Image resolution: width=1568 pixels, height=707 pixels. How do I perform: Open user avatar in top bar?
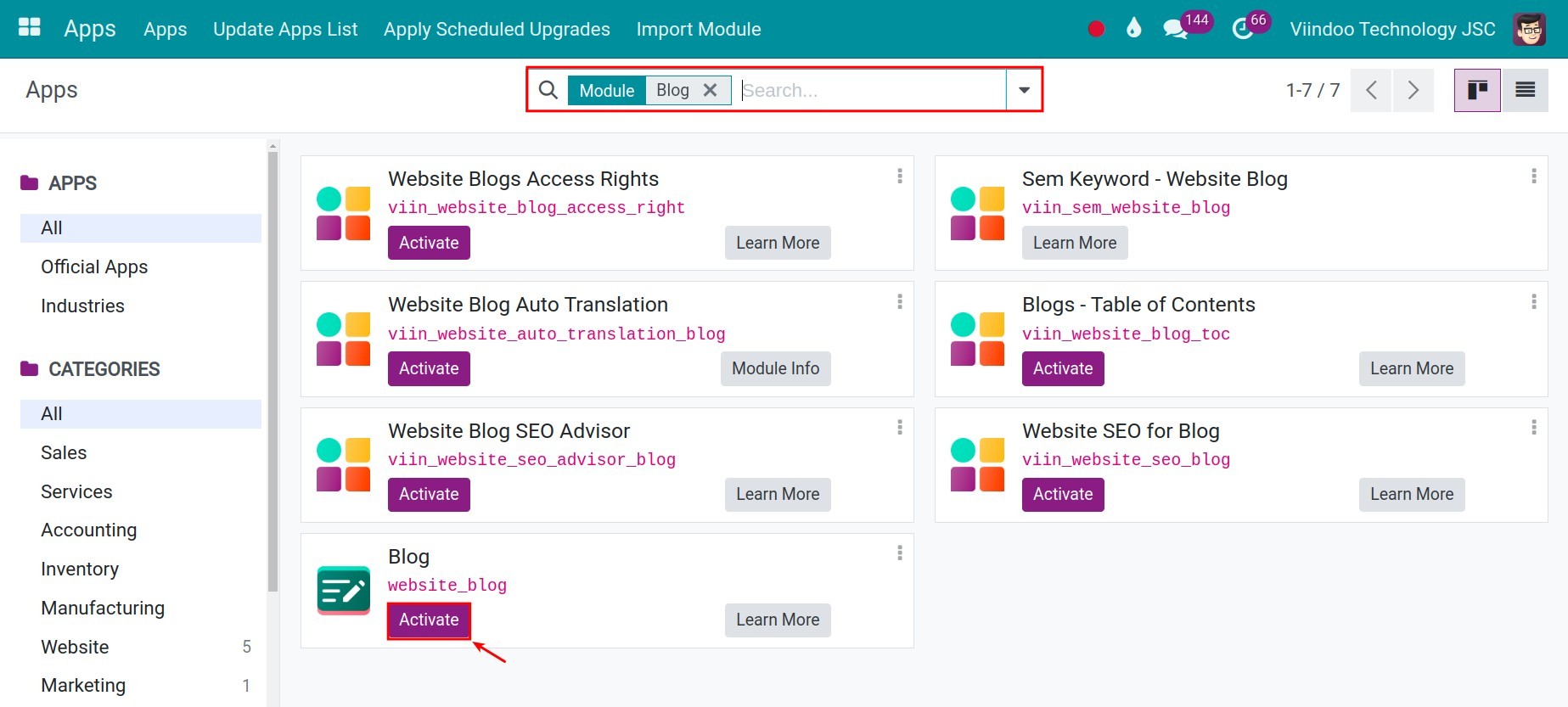pyautogui.click(x=1530, y=29)
